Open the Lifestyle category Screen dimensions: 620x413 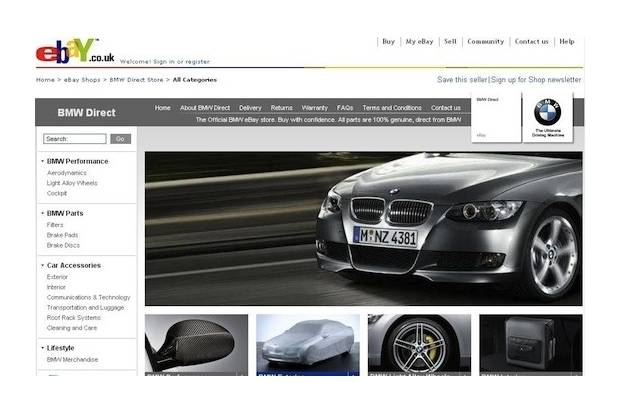point(60,348)
